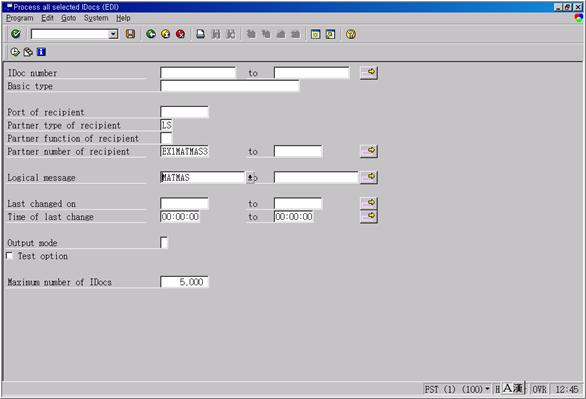The width and height of the screenshot is (586, 399).
Task: Open multiple selection for Last changed on
Action: [369, 203]
